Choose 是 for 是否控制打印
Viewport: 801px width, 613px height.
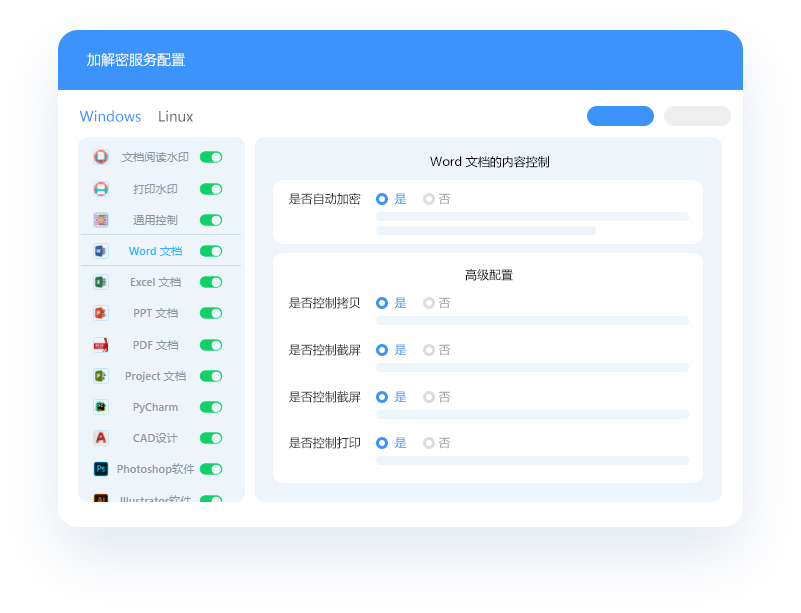[382, 443]
